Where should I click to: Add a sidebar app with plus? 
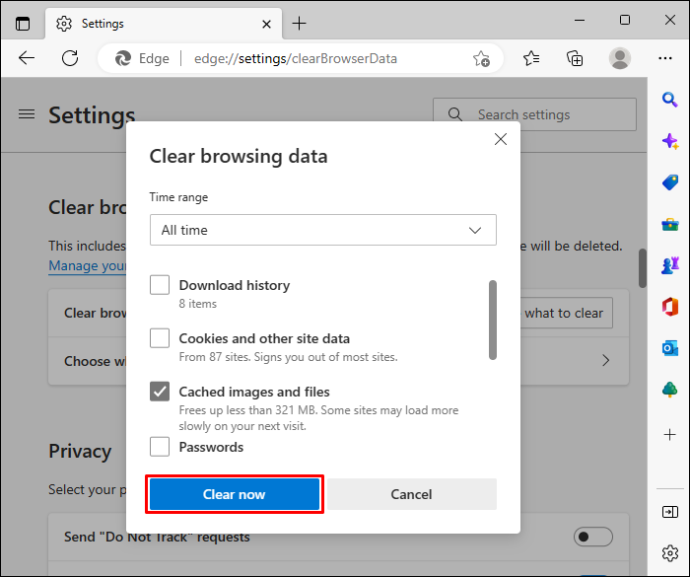[x=670, y=434]
